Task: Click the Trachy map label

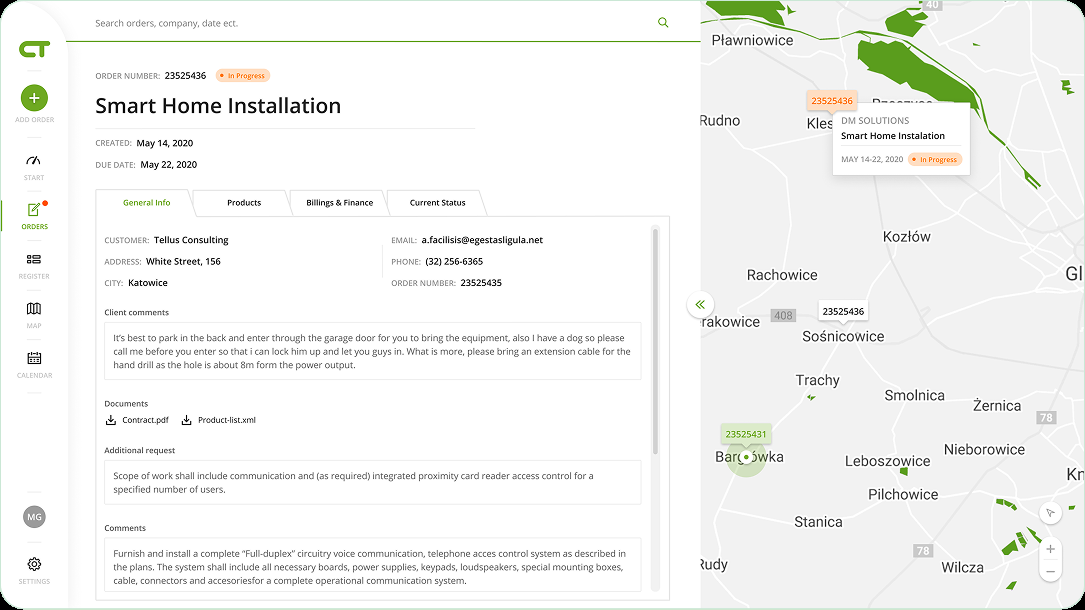Action: (817, 380)
